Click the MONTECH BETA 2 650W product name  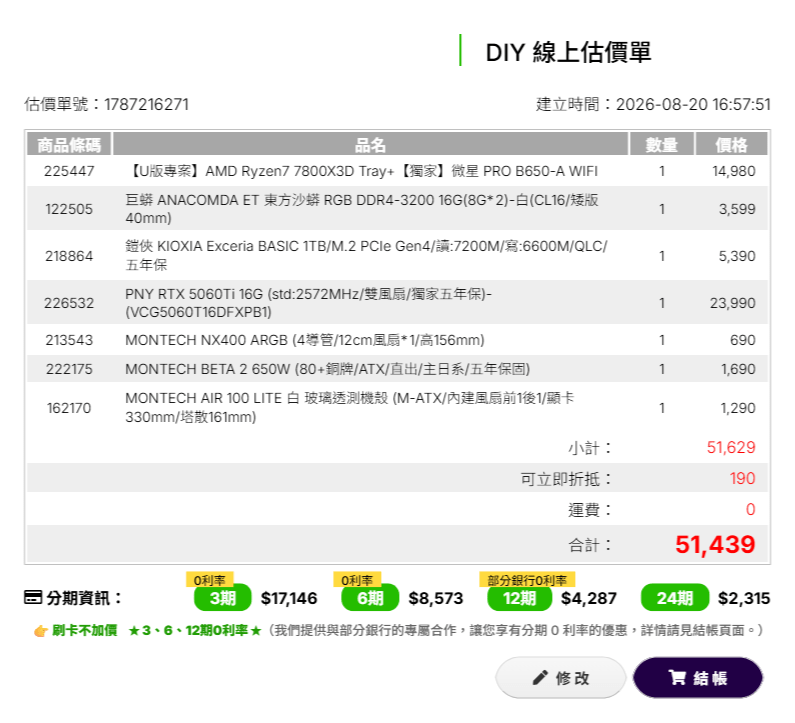(x=328, y=369)
